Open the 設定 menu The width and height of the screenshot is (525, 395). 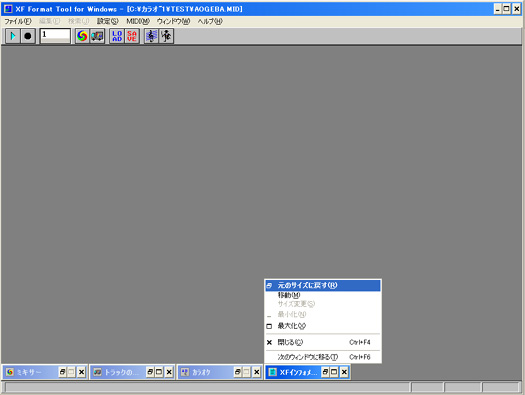tap(107, 21)
